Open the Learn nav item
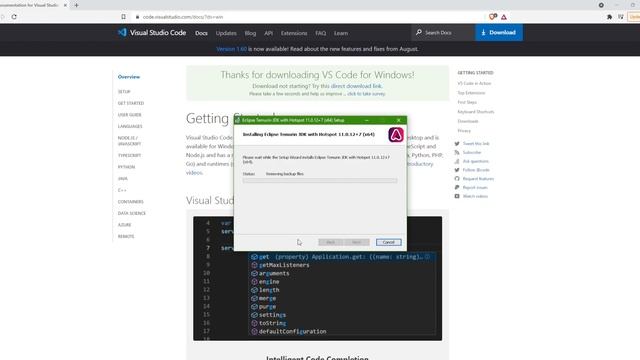This screenshot has width=640, height=360. (x=341, y=33)
